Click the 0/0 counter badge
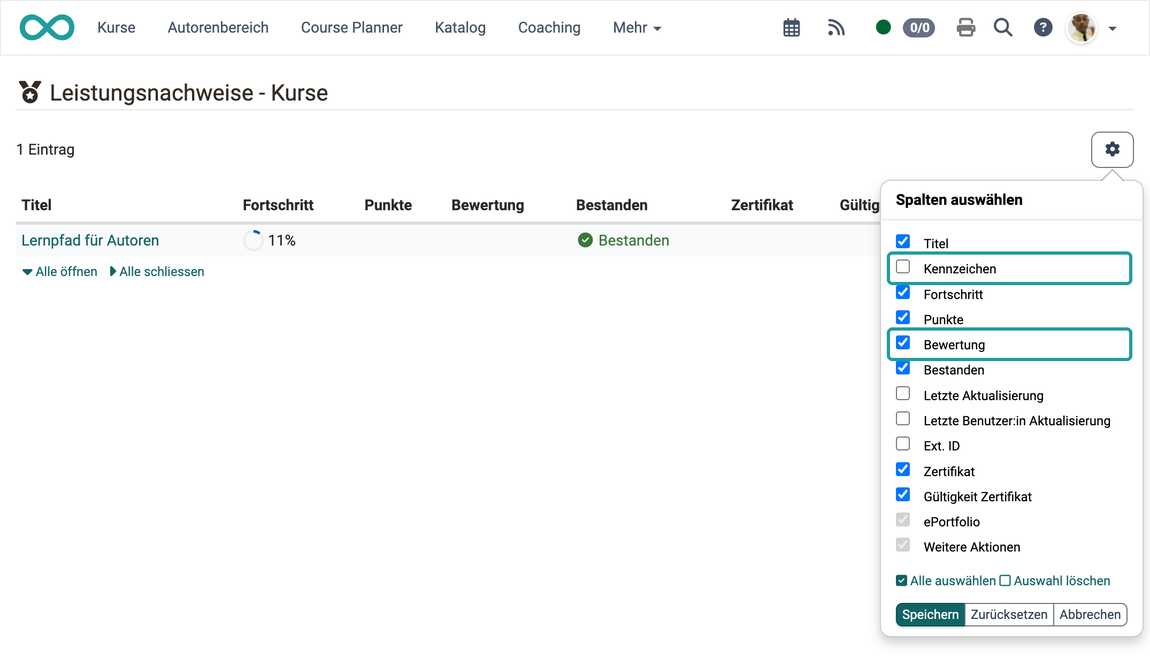Screen dimensions: 1150x658 pyautogui.click(x=919, y=28)
